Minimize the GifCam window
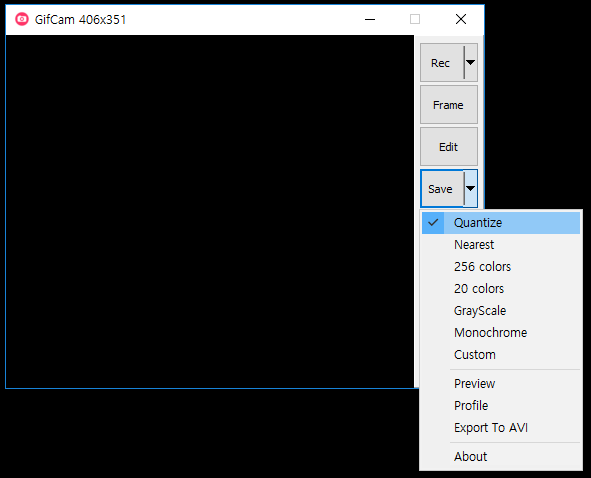 pos(370,19)
